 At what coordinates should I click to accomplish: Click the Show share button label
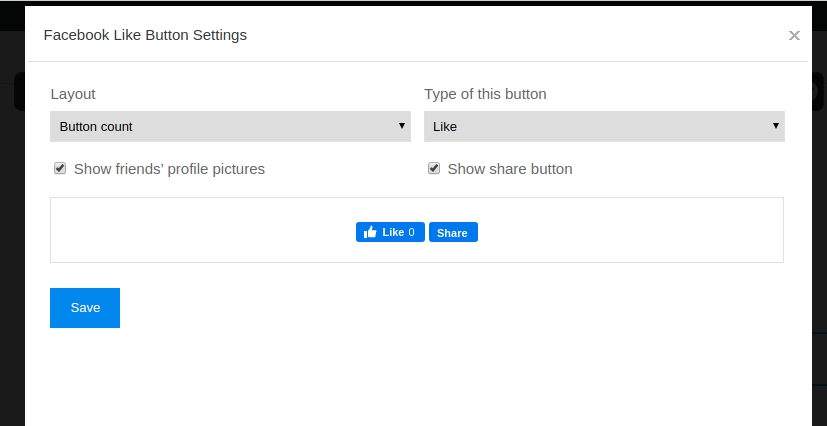pyautogui.click(x=510, y=169)
